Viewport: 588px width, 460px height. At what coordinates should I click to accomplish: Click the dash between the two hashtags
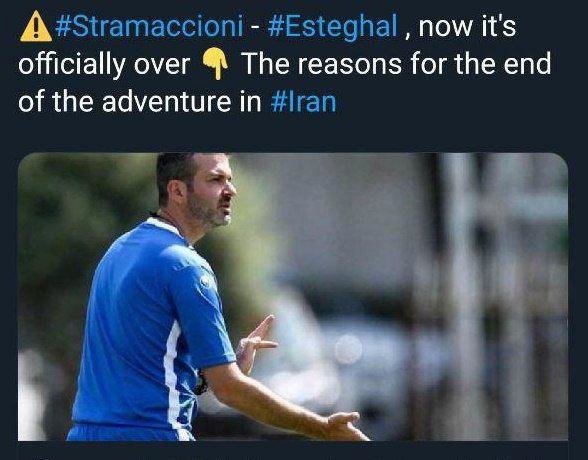[x=255, y=28]
